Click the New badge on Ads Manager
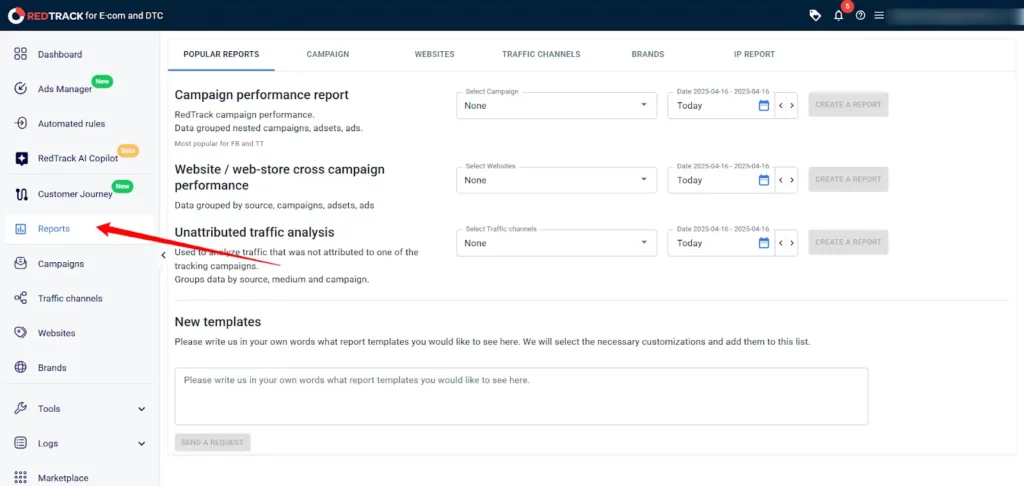Image resolution: width=1024 pixels, height=486 pixels. coord(102,82)
